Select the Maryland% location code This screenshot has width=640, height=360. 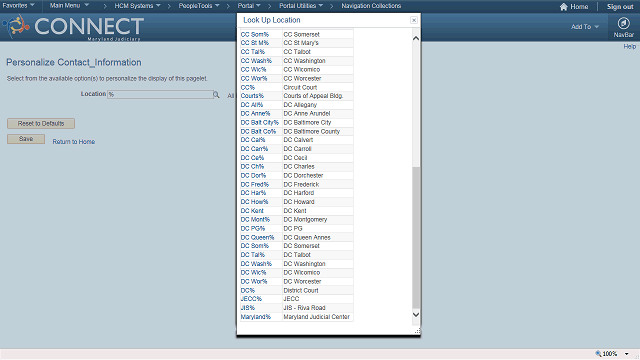(x=256, y=317)
